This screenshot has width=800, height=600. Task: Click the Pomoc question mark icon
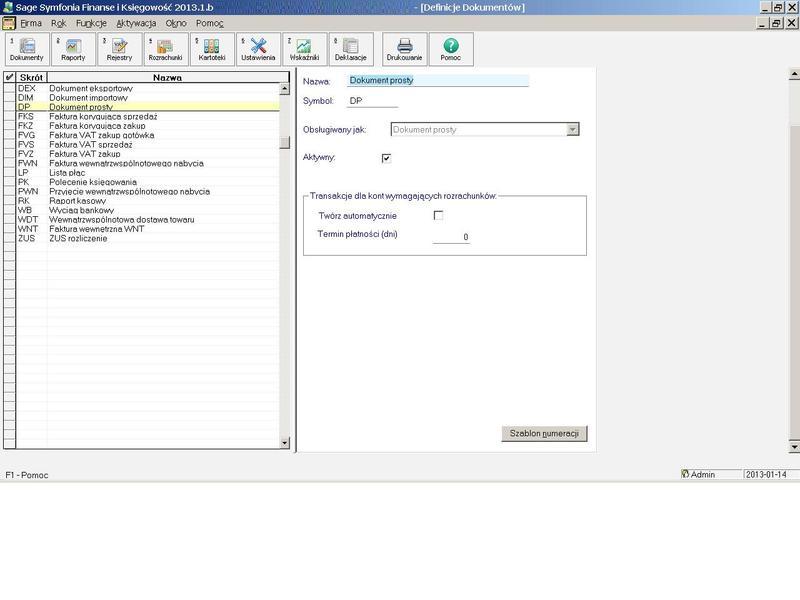[451, 49]
